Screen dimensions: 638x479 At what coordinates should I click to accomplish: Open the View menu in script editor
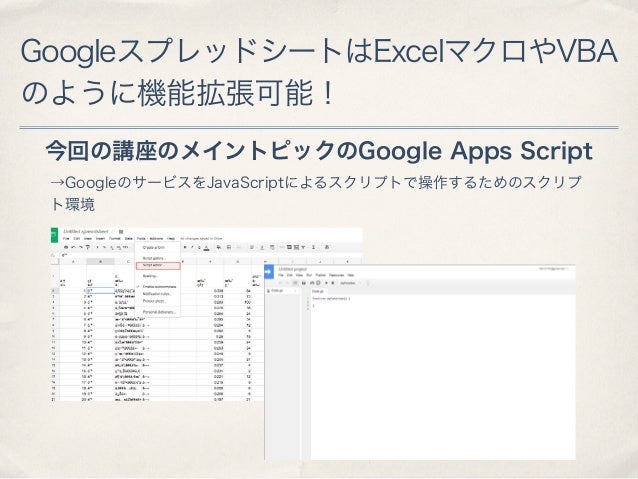pos(299,275)
